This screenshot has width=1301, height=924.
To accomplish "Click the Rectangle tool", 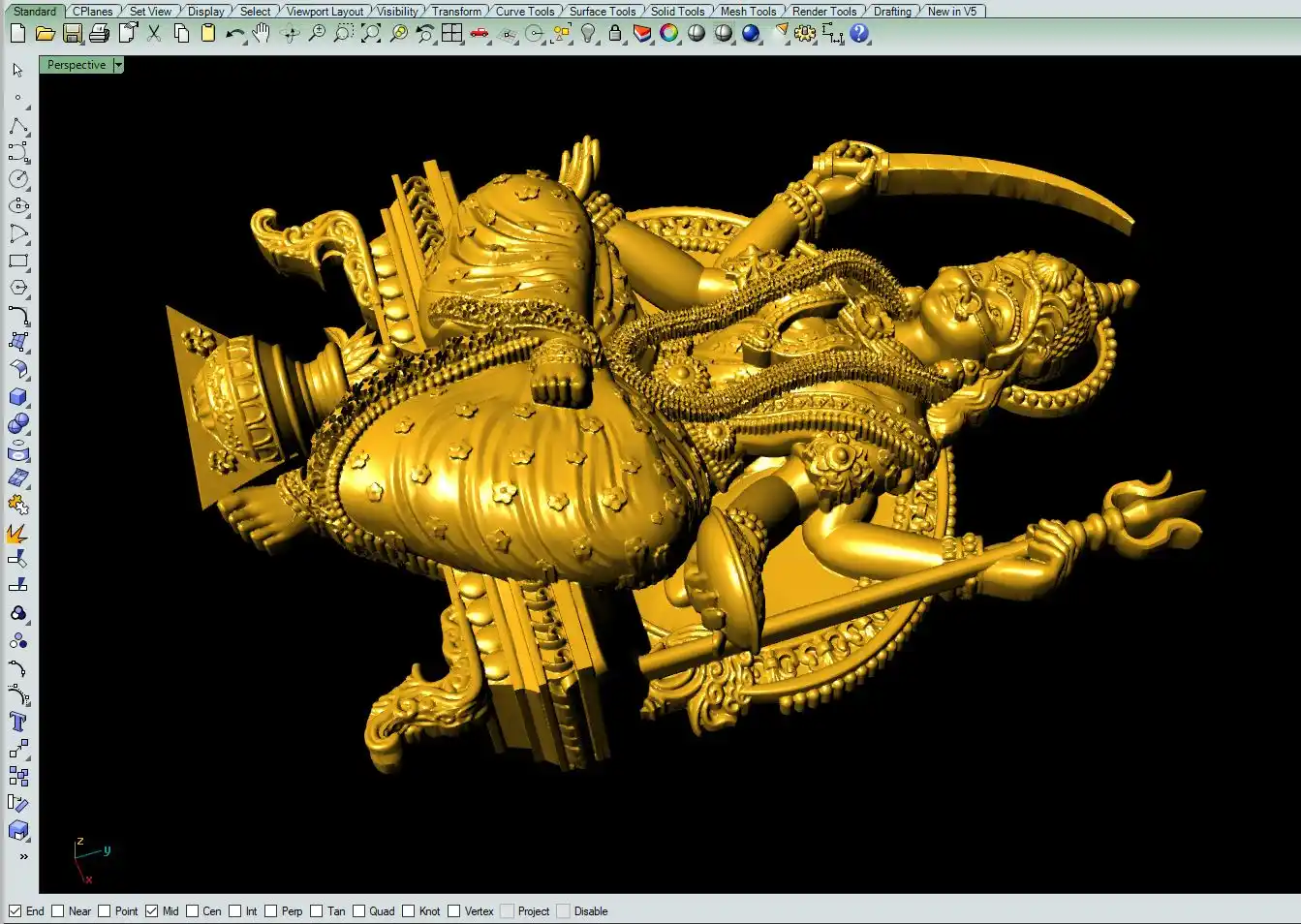I will click(18, 261).
